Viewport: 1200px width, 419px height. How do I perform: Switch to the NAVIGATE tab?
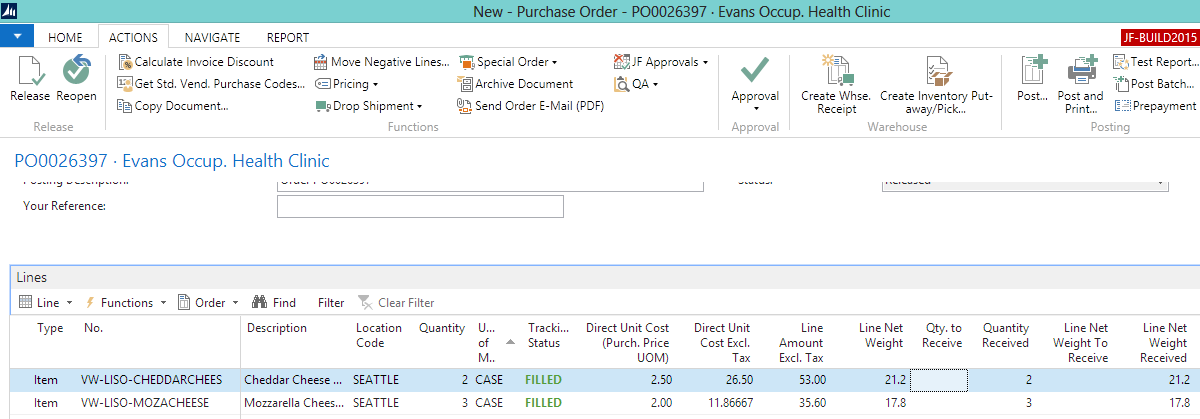point(212,38)
